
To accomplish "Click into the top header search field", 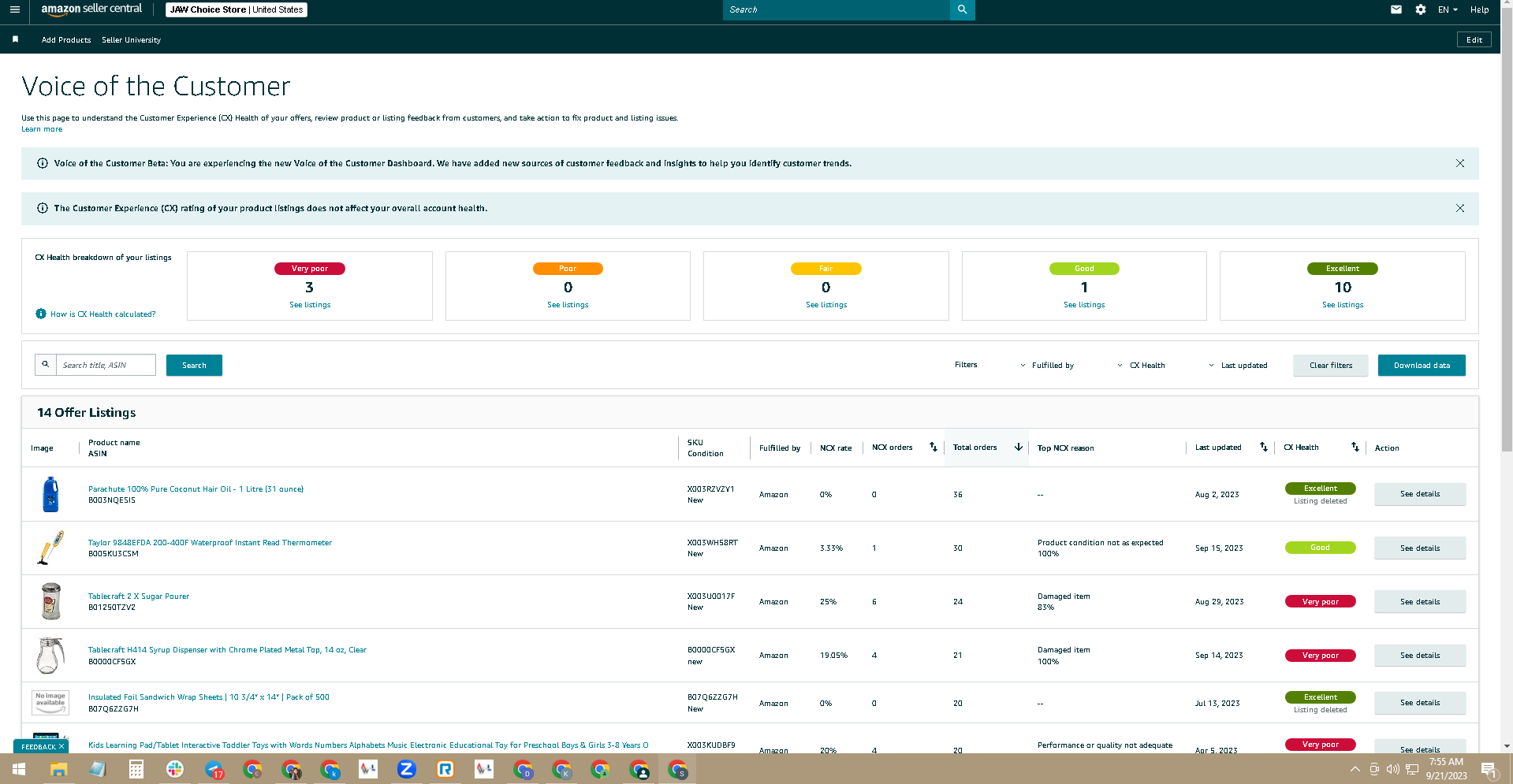I will click(x=837, y=9).
